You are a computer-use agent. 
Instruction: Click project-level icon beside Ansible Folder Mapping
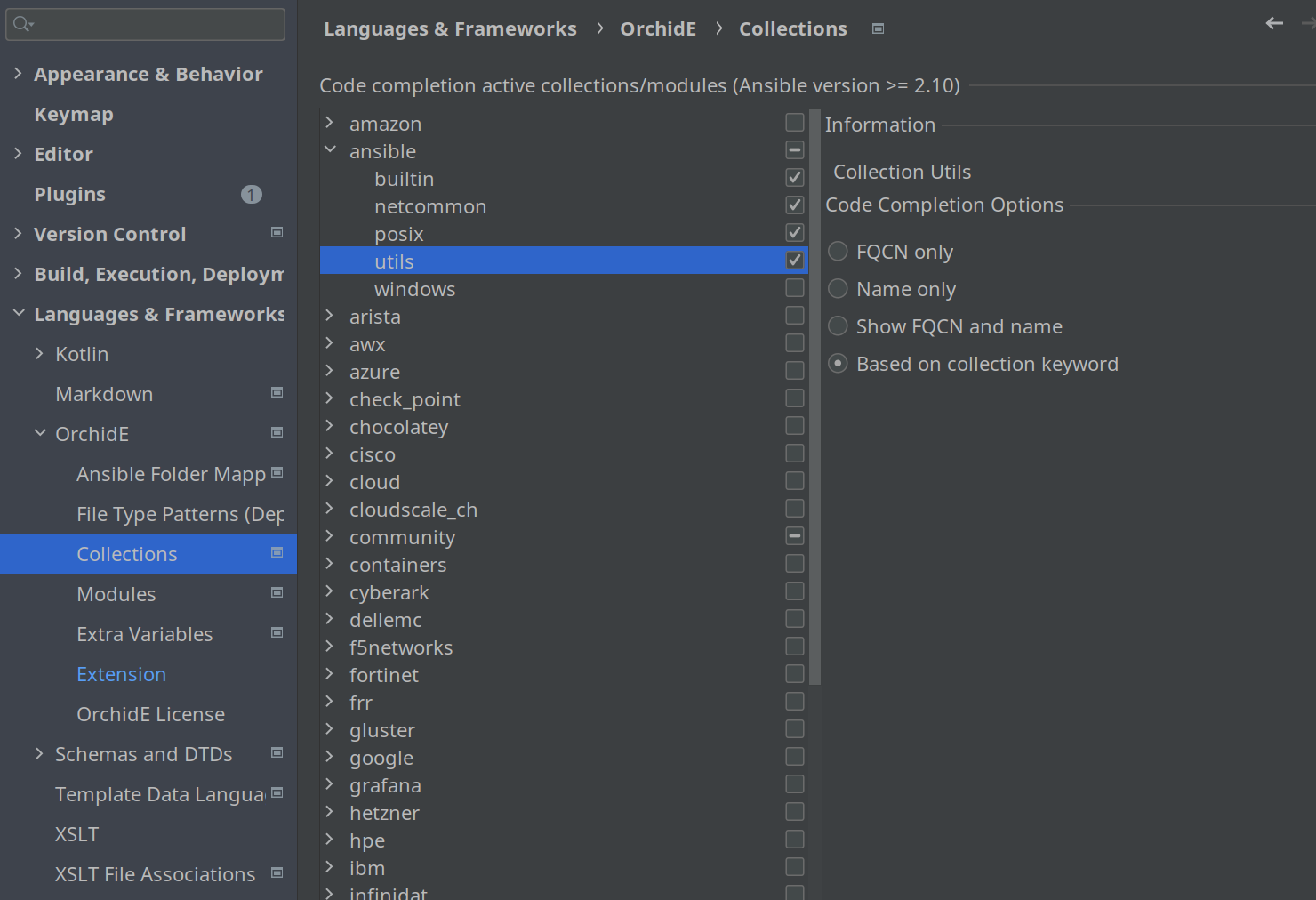277,472
